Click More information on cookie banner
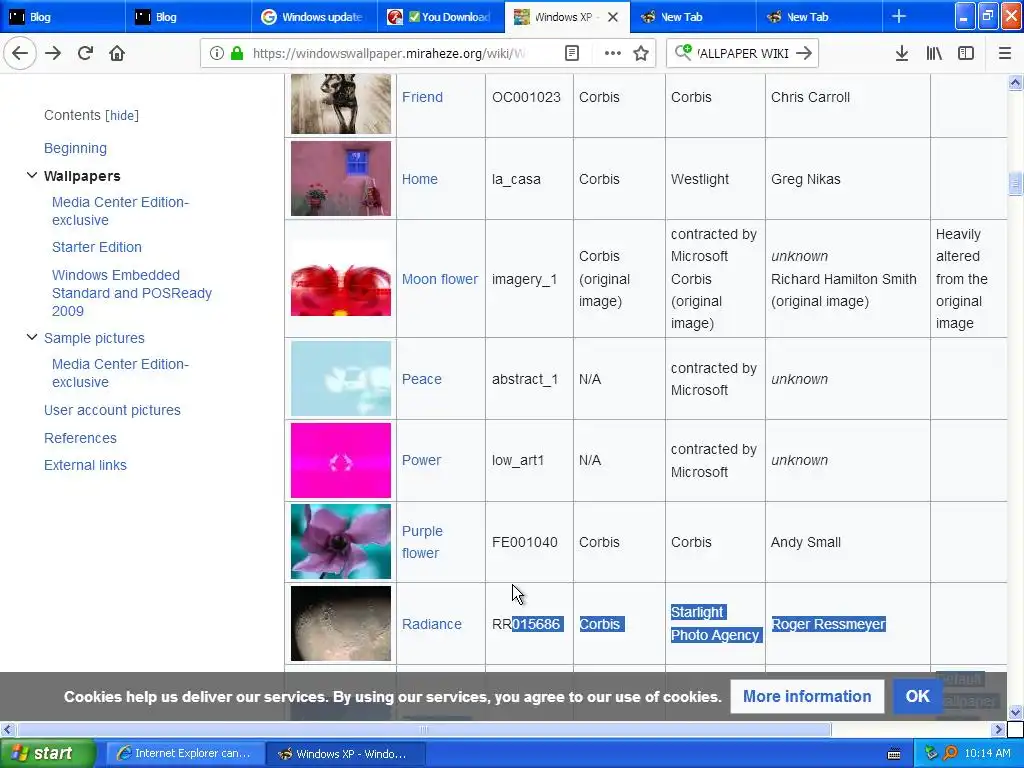The width and height of the screenshot is (1024, 768). click(807, 696)
